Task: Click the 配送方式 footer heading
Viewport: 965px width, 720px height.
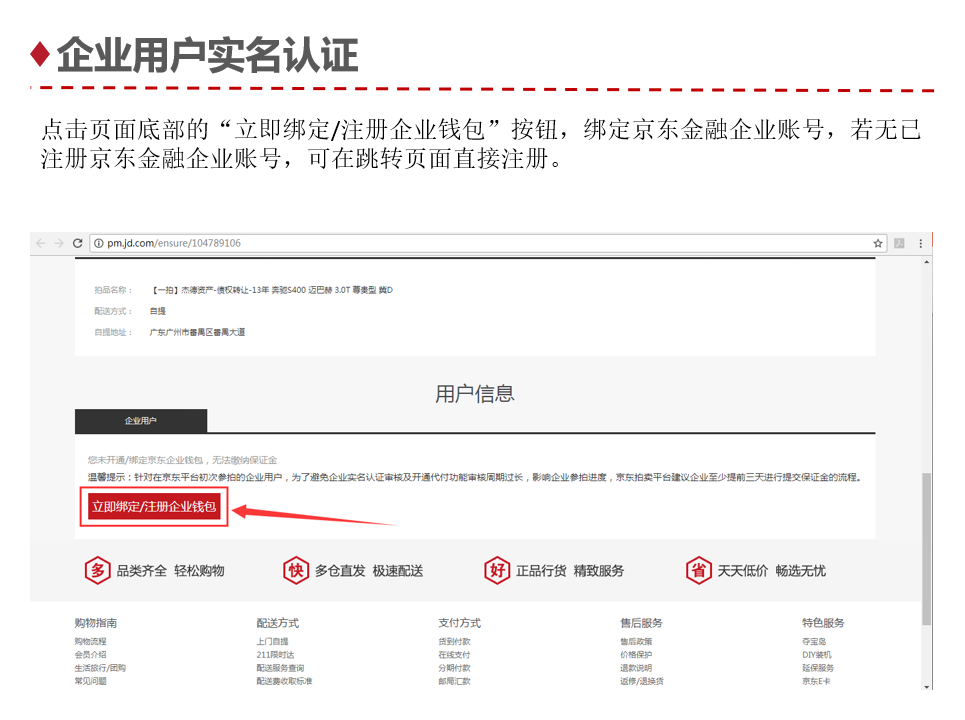Action: [x=278, y=623]
